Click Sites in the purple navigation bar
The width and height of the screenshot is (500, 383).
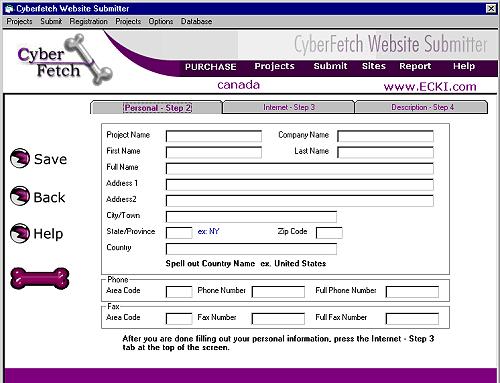pos(374,66)
